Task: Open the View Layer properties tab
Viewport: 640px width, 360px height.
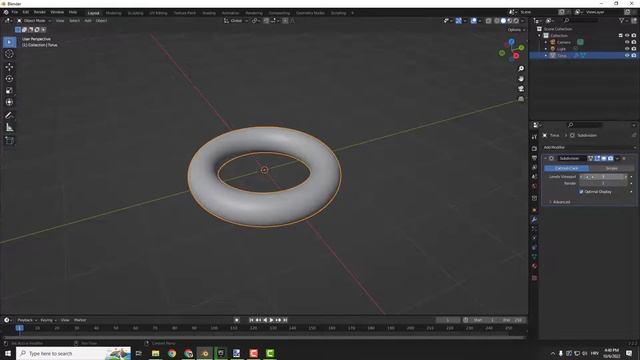Action: 534,167
